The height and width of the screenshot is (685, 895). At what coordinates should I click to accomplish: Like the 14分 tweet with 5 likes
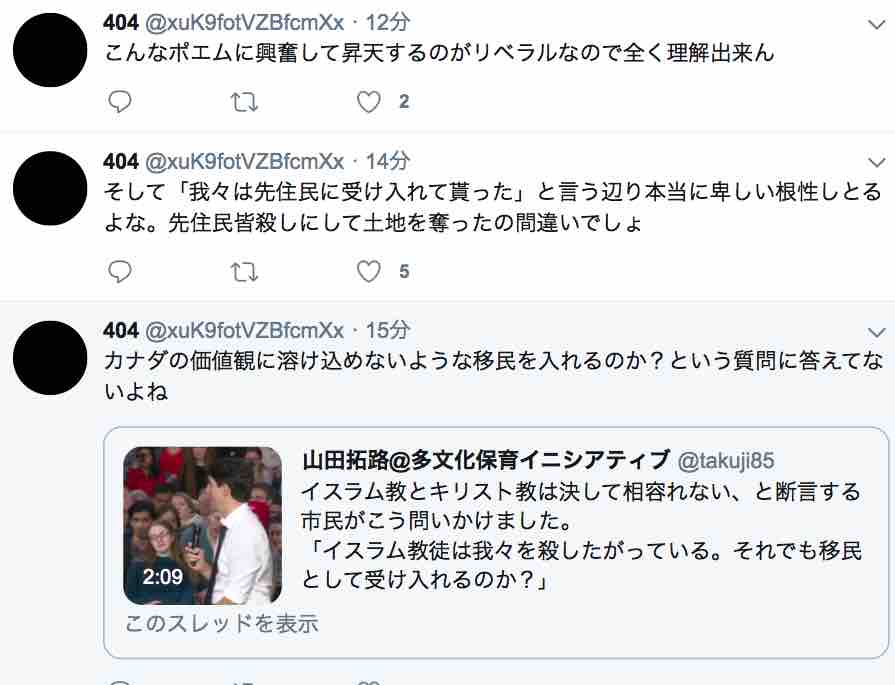[369, 272]
